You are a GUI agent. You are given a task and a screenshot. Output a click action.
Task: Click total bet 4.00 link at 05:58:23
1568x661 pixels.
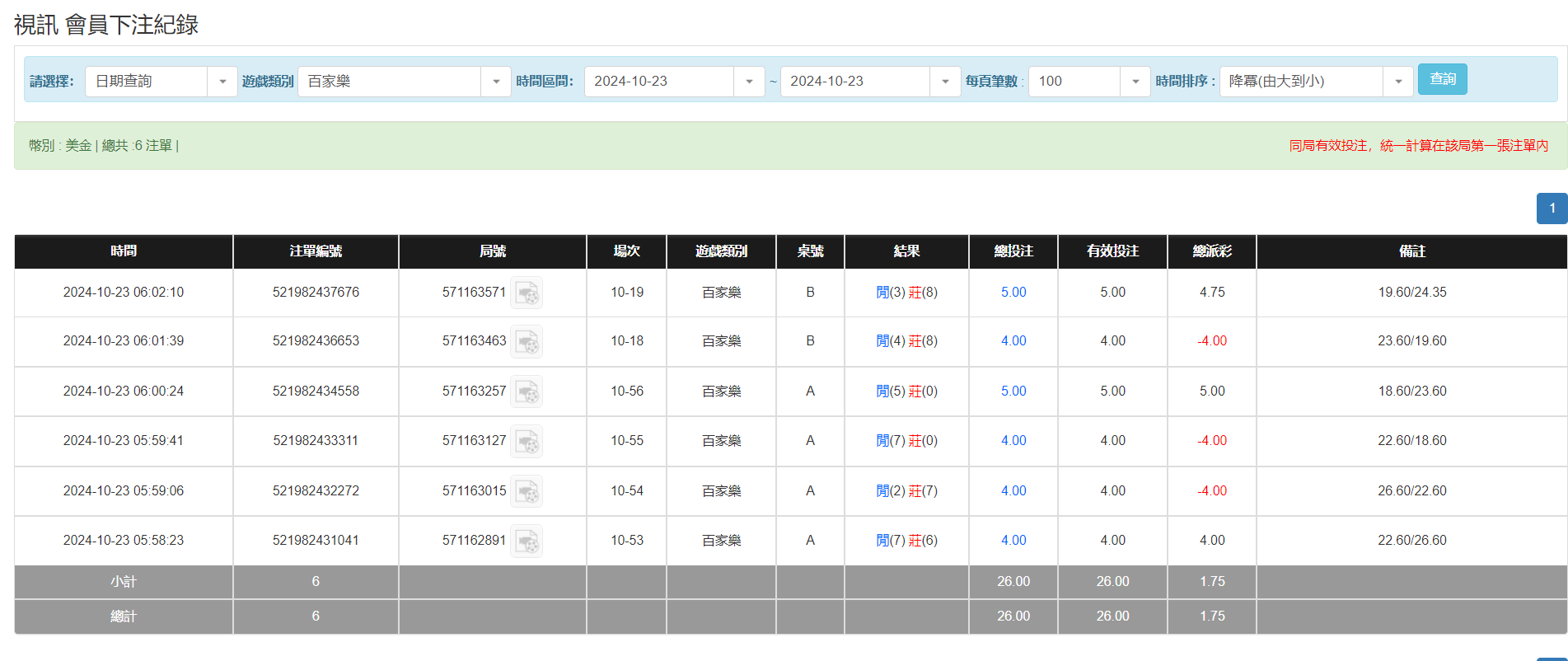(1013, 541)
